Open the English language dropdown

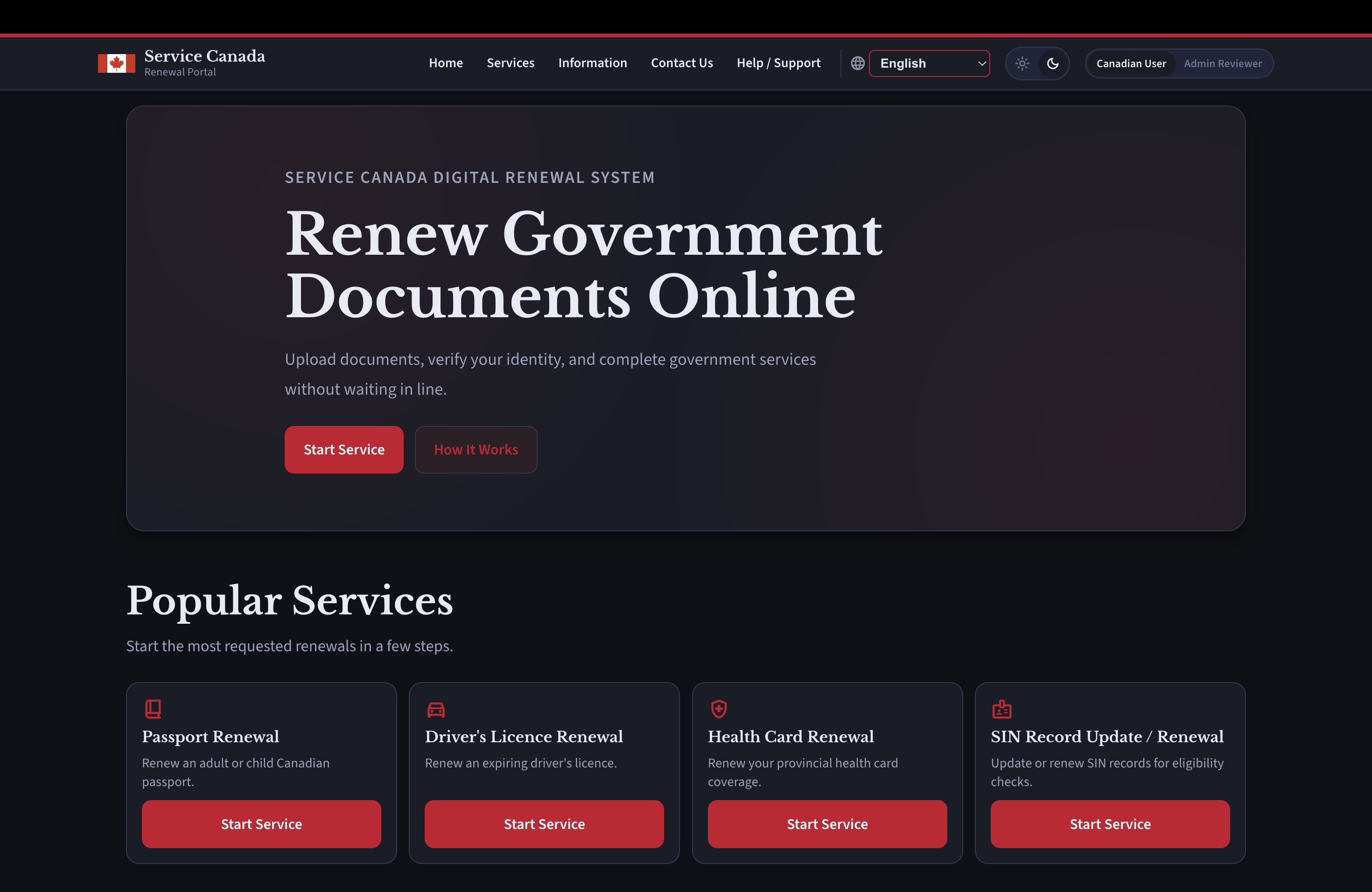(922, 63)
